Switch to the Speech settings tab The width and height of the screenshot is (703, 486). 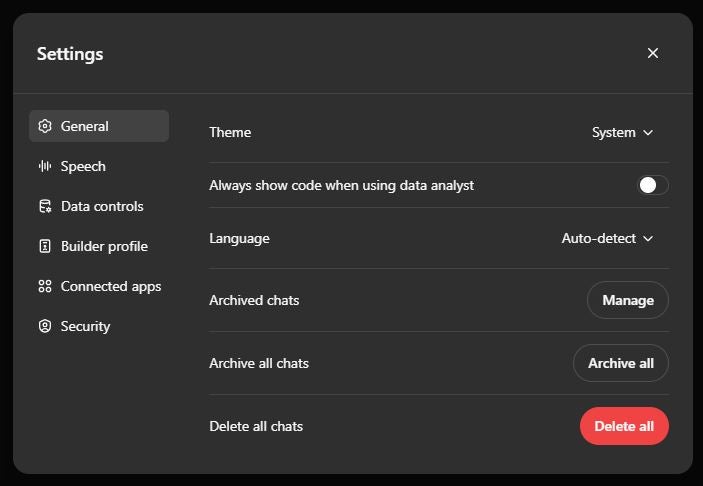point(99,166)
